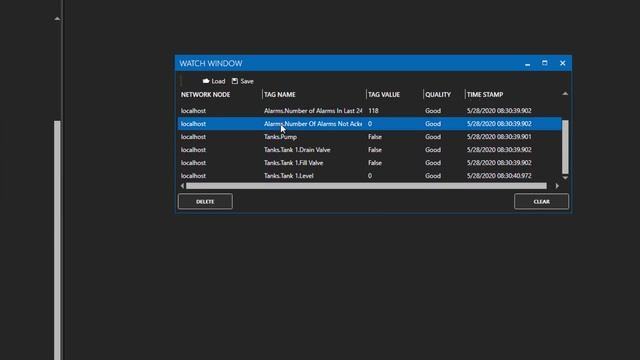Screen dimensions: 640x360
Task: Click the False value of Tanks.Pump
Action: tap(375, 137)
